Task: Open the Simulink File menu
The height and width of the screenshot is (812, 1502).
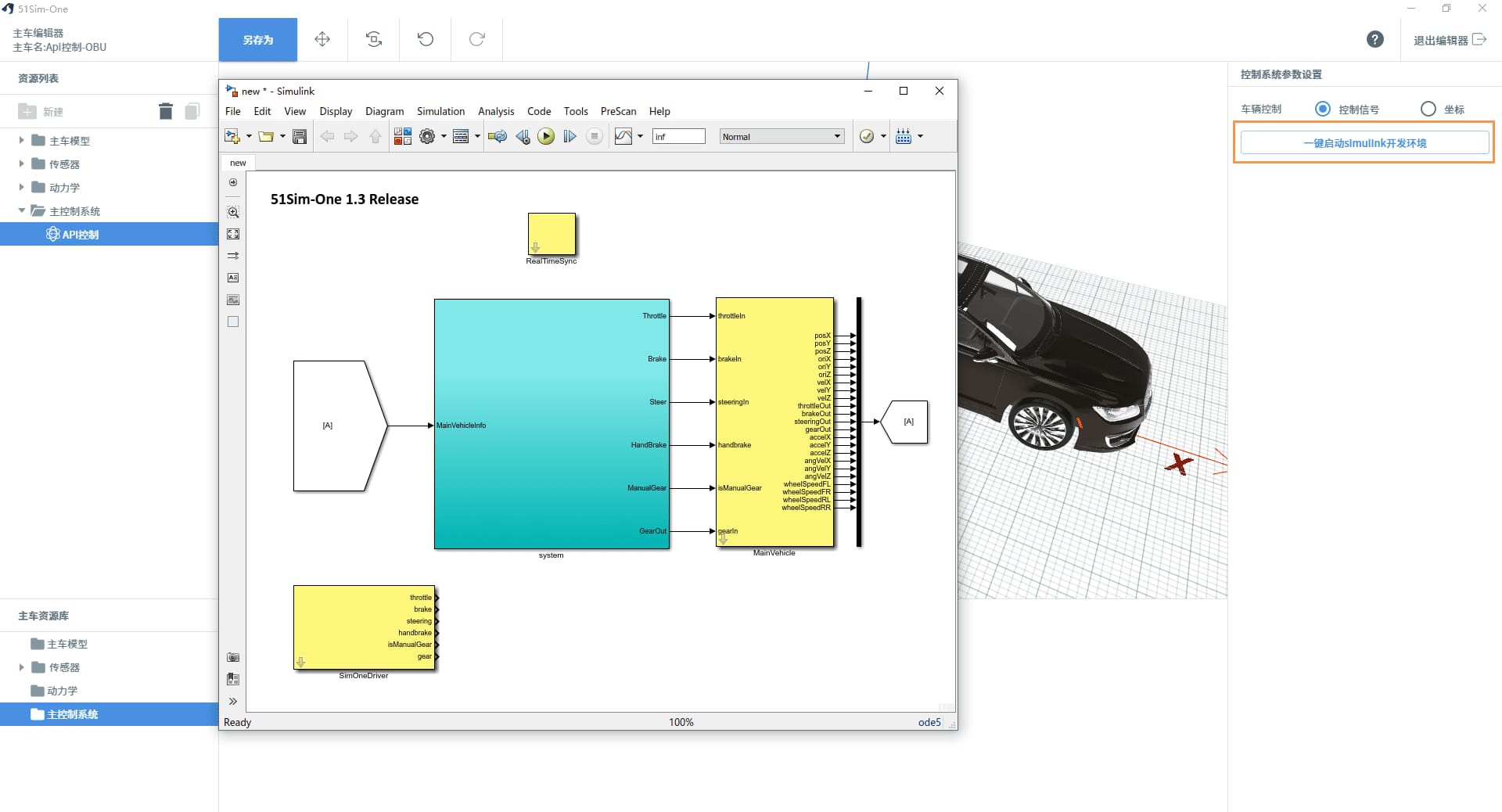Action: (233, 111)
